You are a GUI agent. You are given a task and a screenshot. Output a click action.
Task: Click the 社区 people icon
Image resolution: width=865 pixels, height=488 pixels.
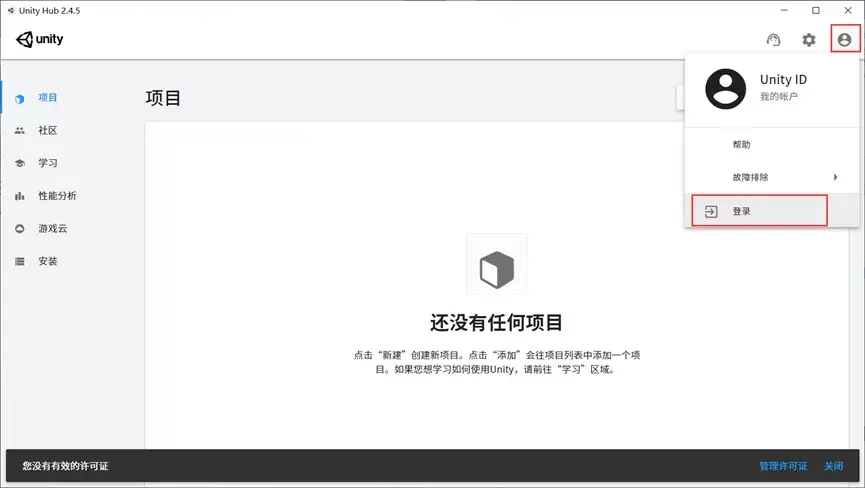pyautogui.click(x=20, y=131)
